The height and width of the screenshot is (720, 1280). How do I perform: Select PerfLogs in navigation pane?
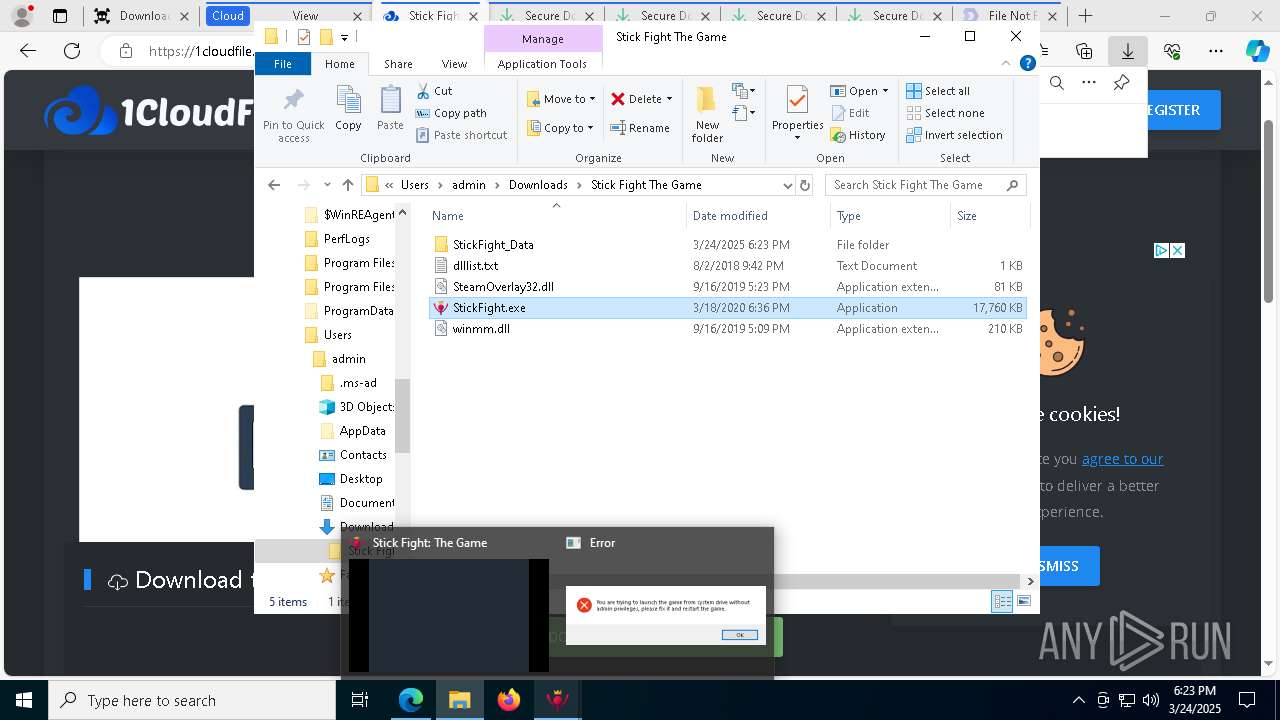click(346, 239)
